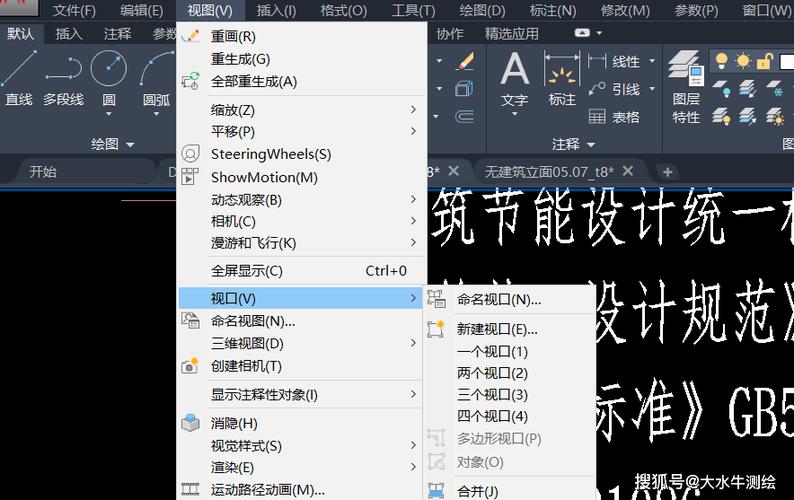Click the Motion Path Animation icon
794x500 pixels.
[190, 489]
